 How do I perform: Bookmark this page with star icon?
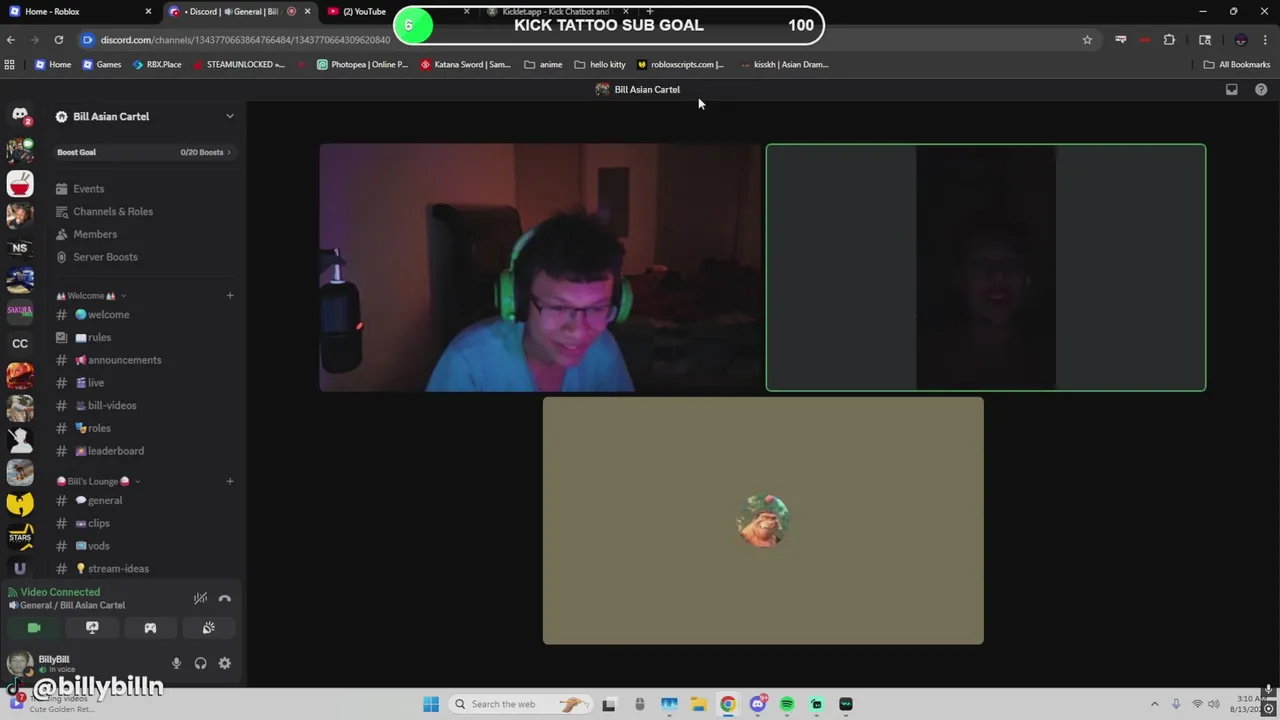coord(1087,39)
